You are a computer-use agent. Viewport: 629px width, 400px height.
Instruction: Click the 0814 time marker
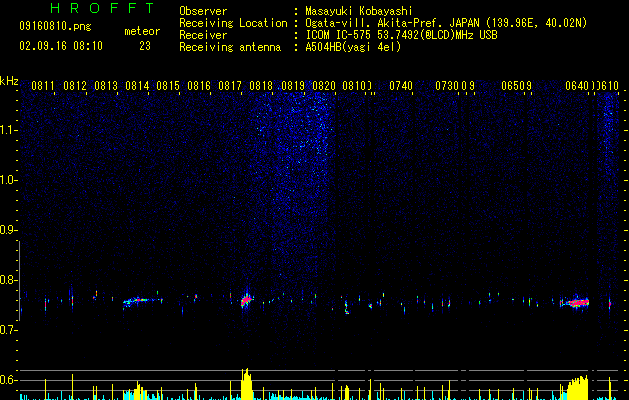pos(137,86)
